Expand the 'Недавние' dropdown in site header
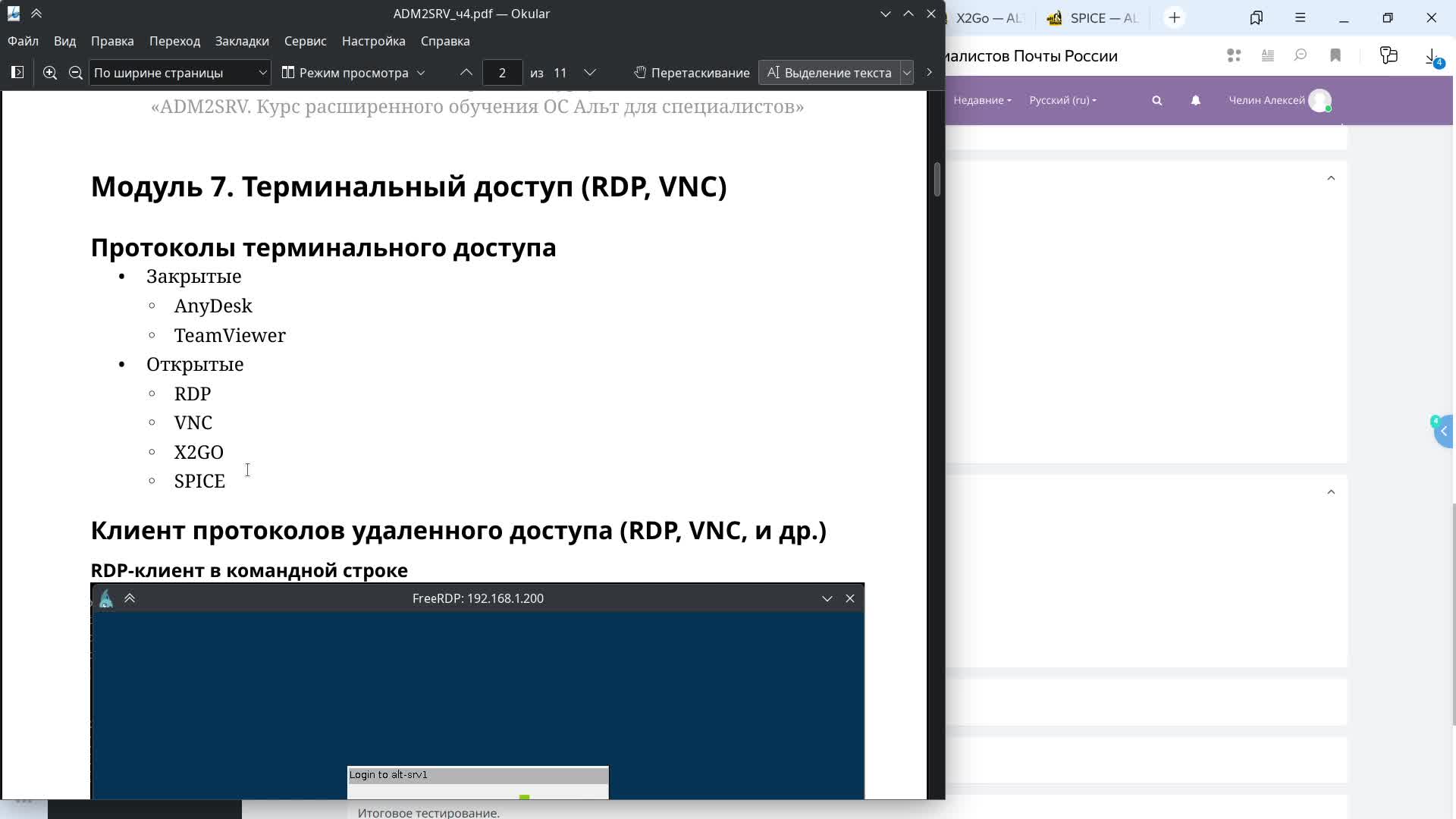This screenshot has height=819, width=1456. click(x=982, y=100)
